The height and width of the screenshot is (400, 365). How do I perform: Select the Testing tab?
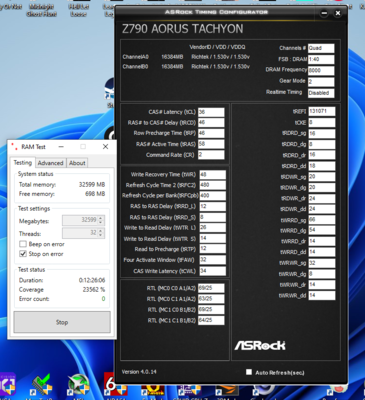click(x=23, y=162)
